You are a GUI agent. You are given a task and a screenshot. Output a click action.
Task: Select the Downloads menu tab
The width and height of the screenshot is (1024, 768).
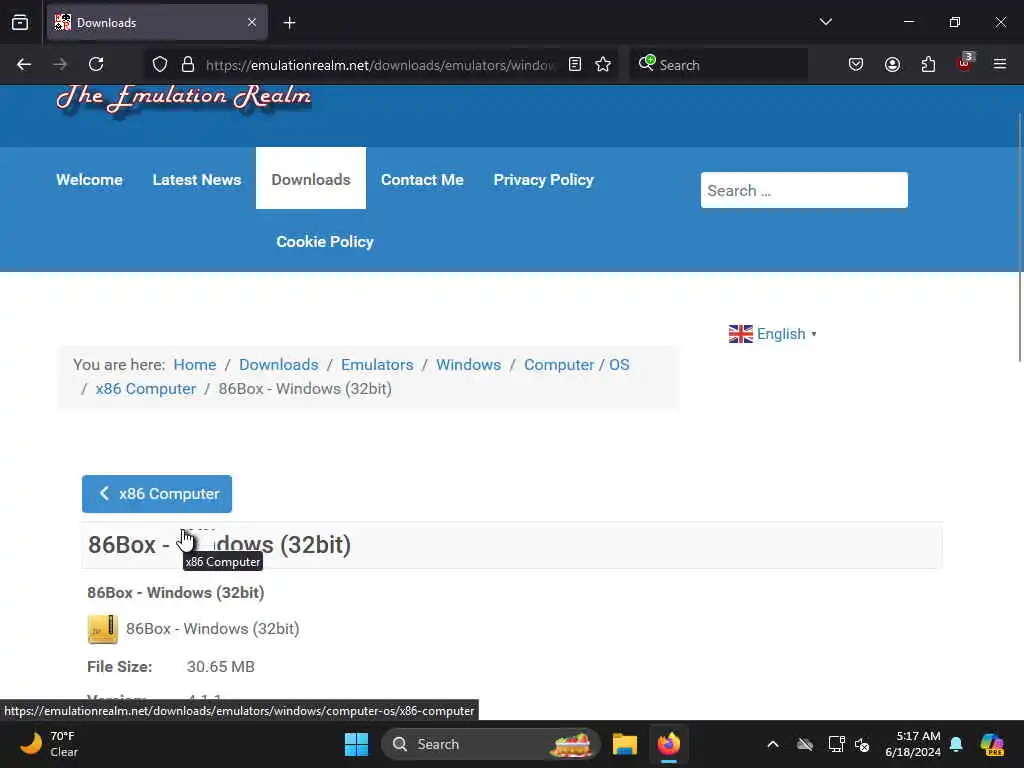tap(311, 178)
